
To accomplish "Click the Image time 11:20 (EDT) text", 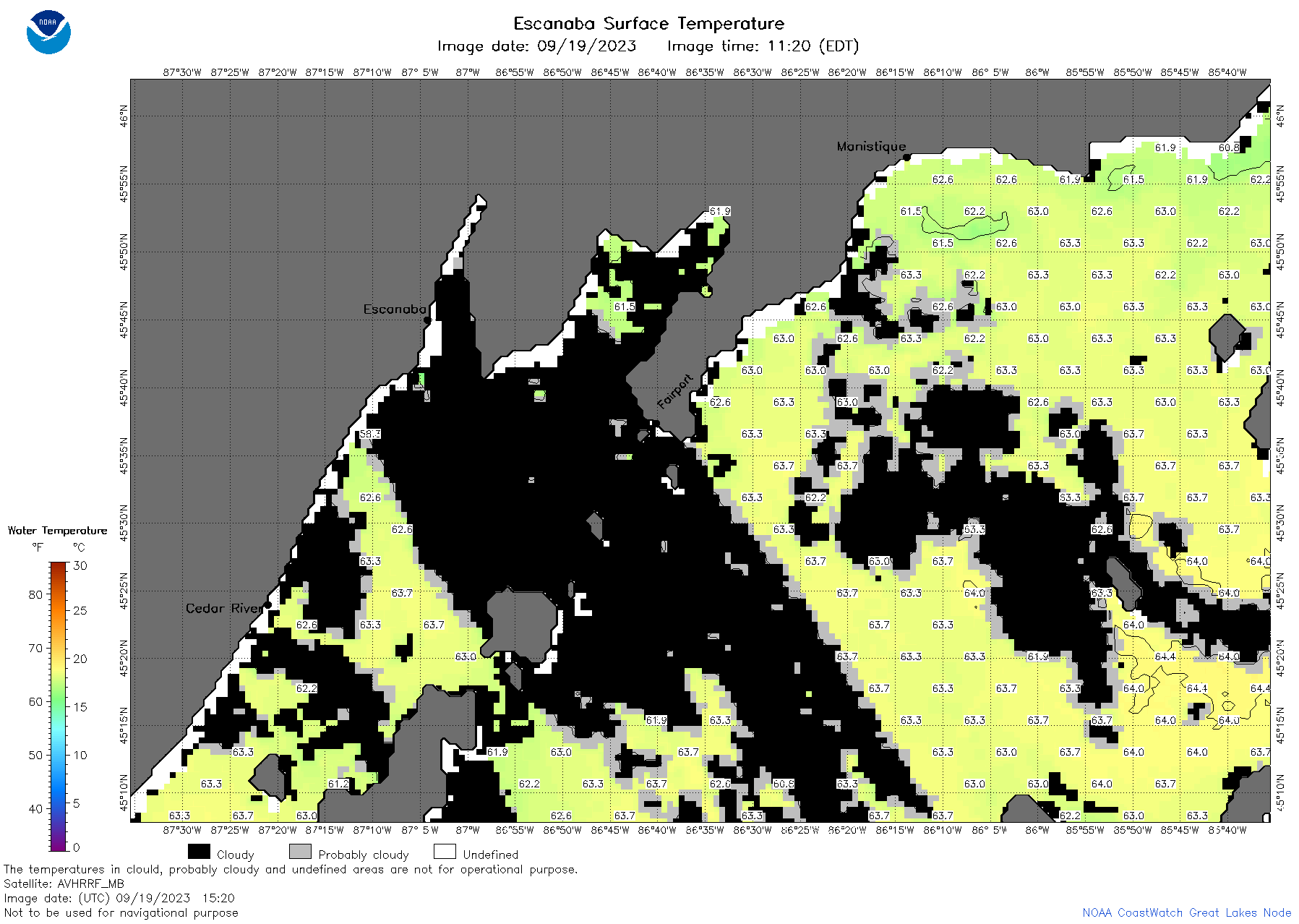I will click(763, 46).
